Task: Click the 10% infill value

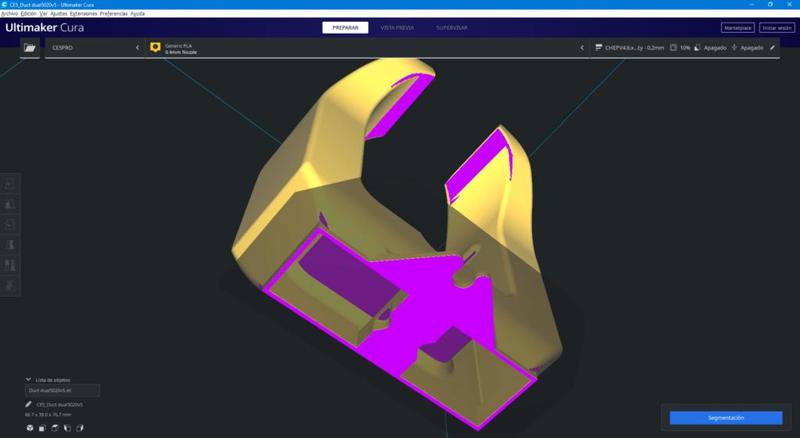Action: (685, 47)
